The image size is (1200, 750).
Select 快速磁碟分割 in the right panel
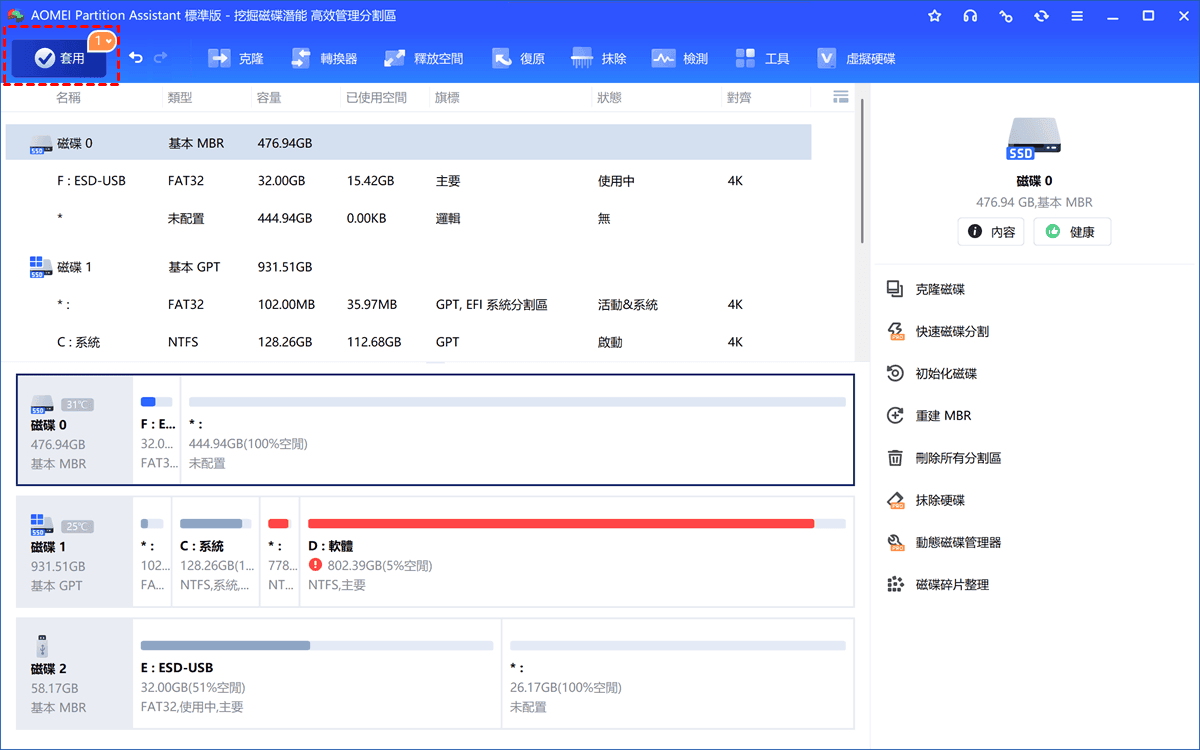pos(952,331)
